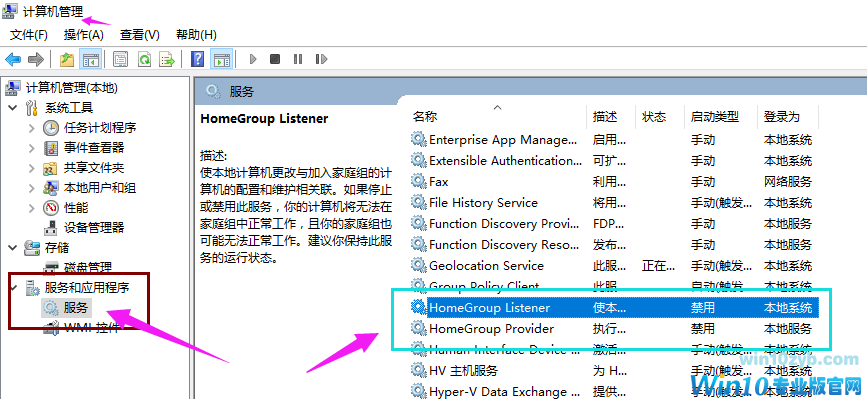
Task: Select Function Discovery Provi... service row
Action: pos(614,224)
